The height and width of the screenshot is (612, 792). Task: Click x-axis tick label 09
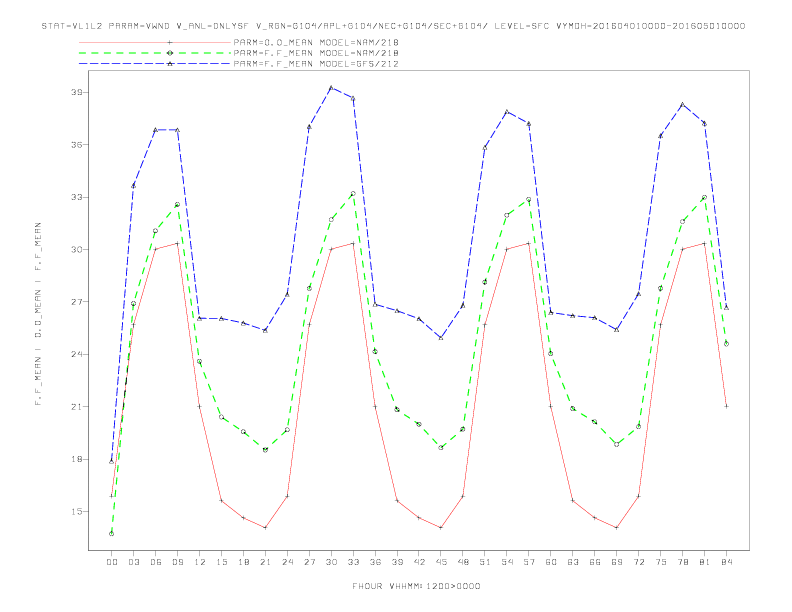point(177,562)
